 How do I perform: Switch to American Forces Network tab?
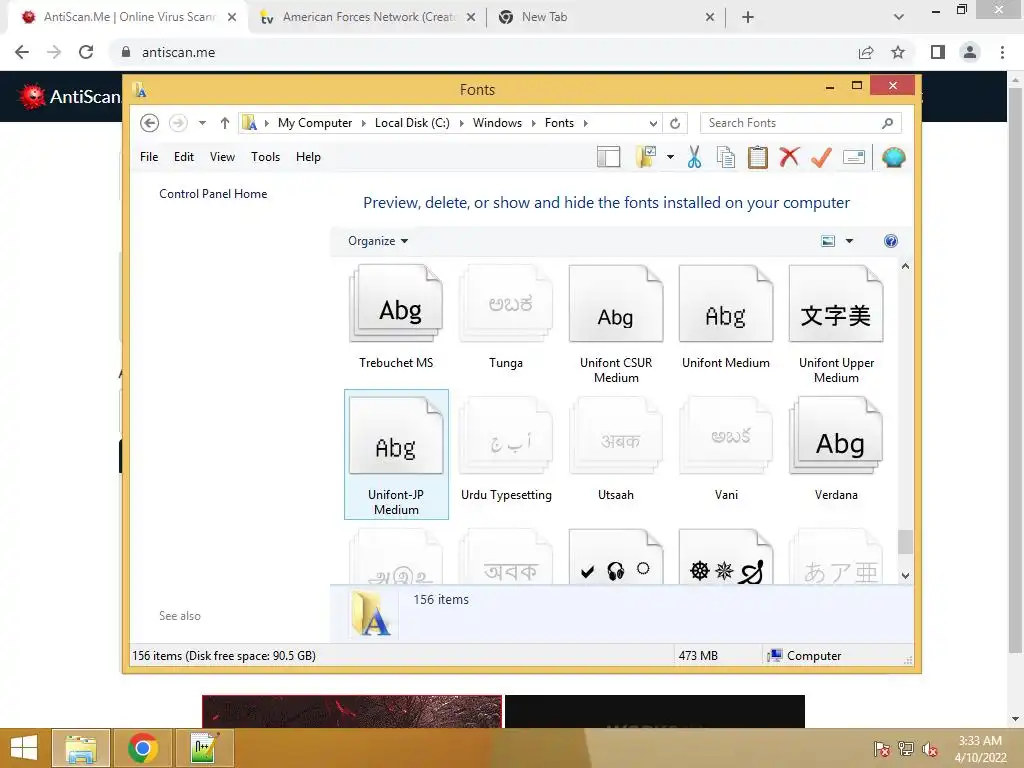point(368,17)
